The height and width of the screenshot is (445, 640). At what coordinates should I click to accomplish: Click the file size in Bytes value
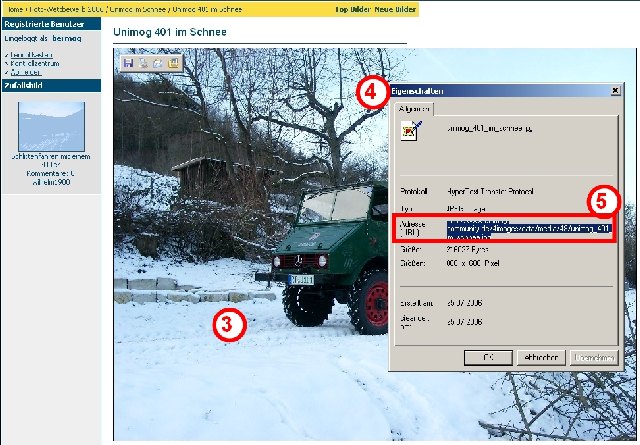click(468, 249)
